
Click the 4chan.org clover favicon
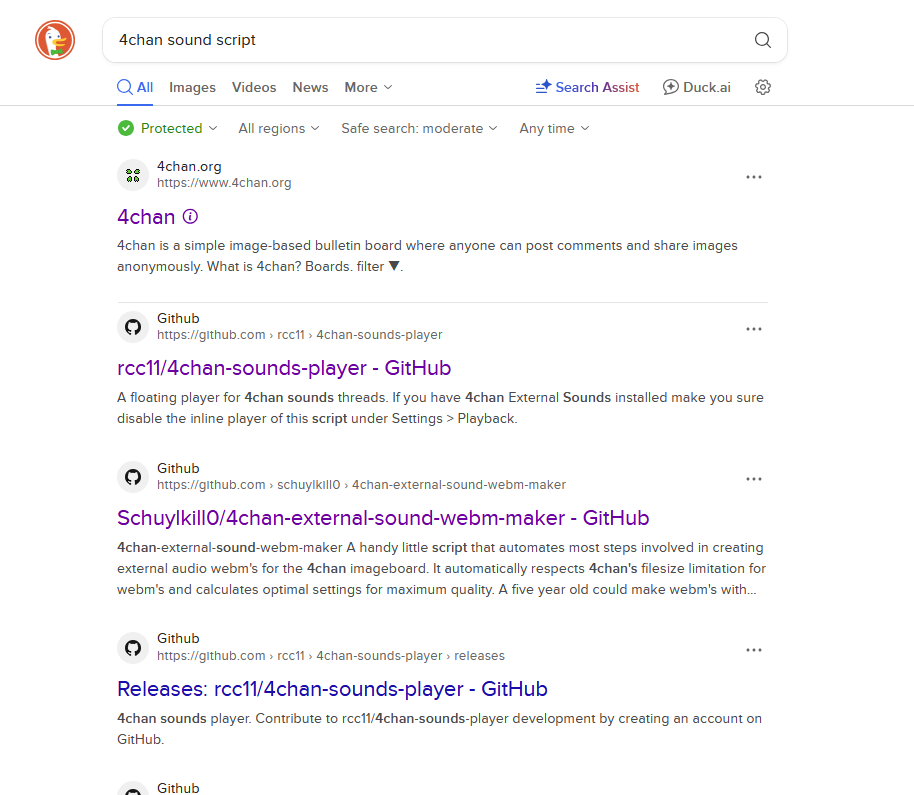point(133,175)
